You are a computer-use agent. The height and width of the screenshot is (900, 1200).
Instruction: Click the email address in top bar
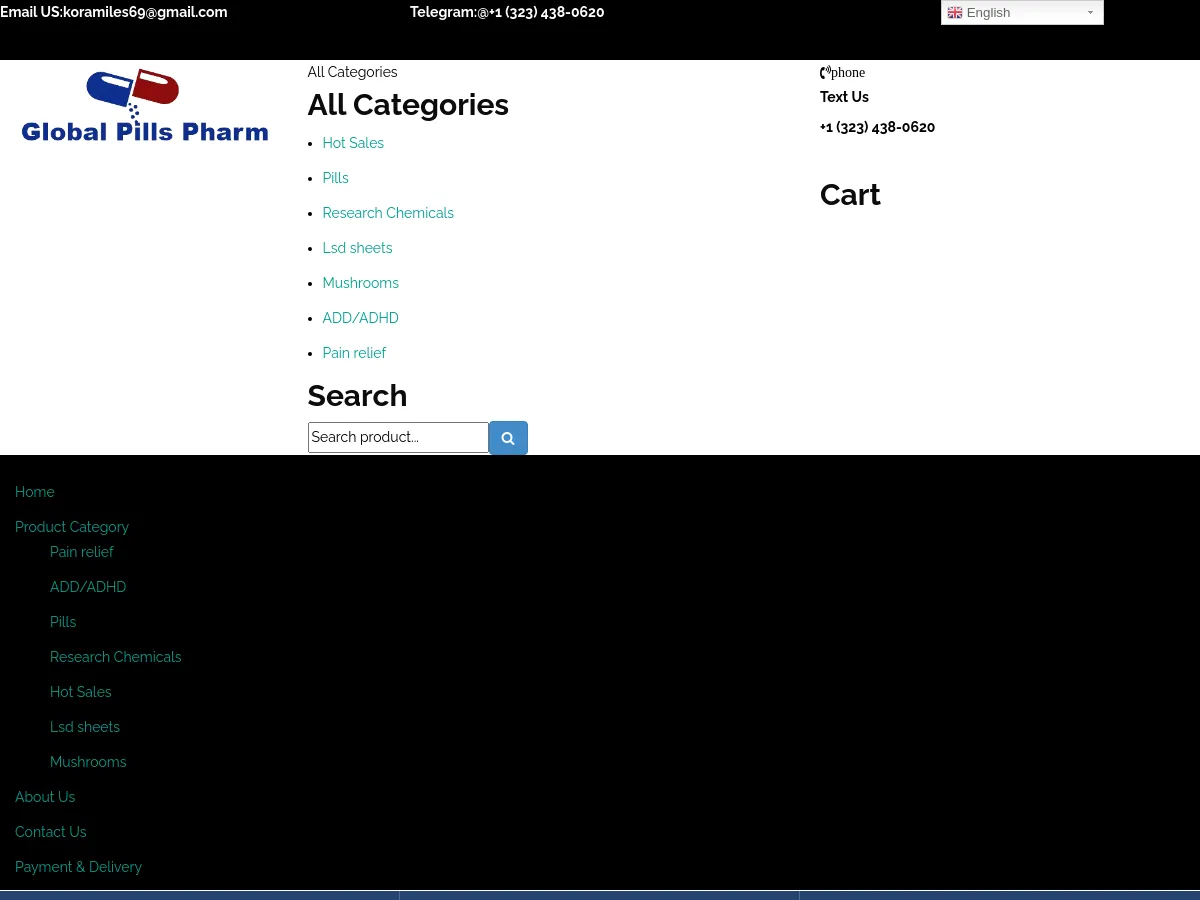point(145,12)
